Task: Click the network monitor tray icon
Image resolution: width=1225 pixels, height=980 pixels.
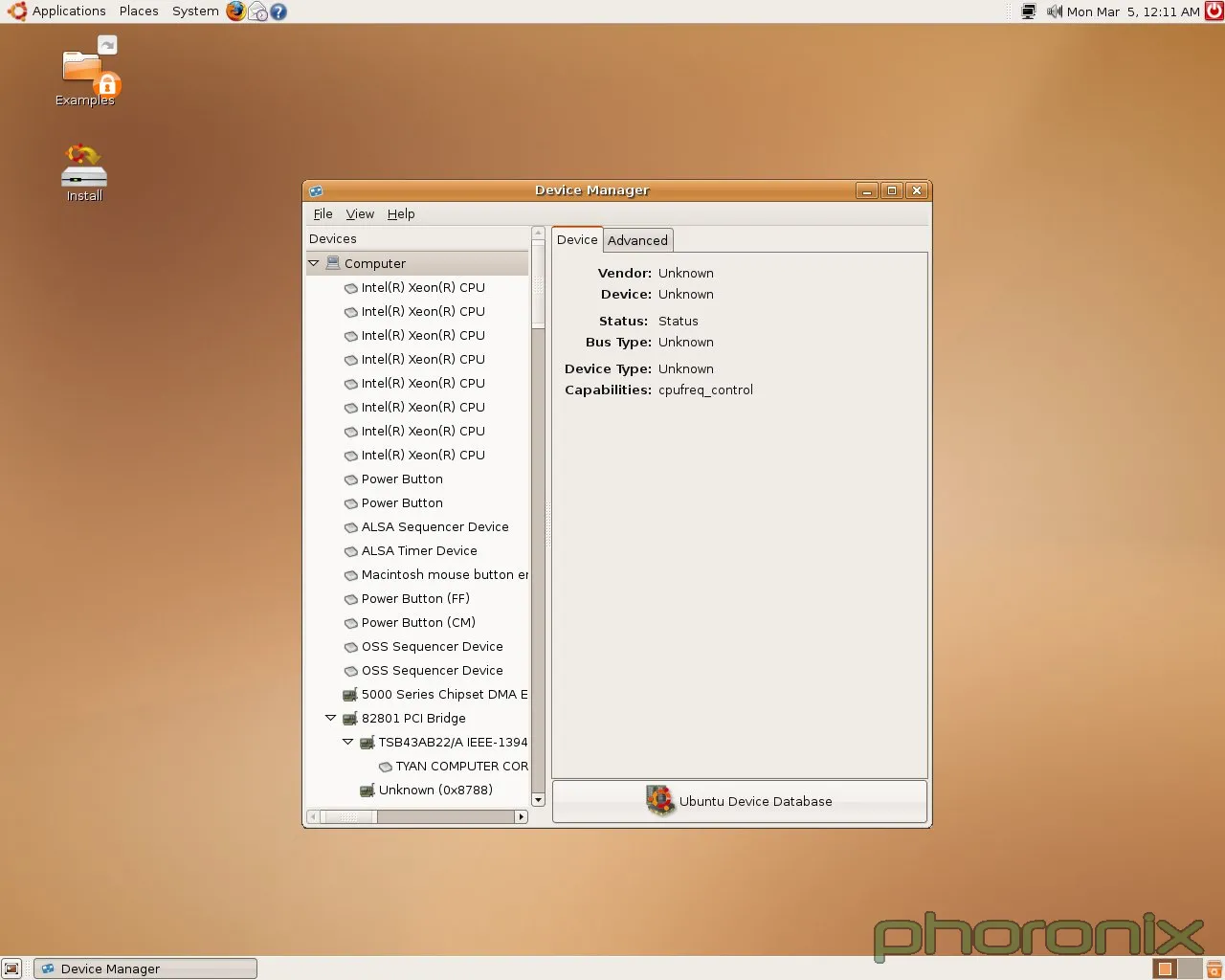Action: 1029,11
